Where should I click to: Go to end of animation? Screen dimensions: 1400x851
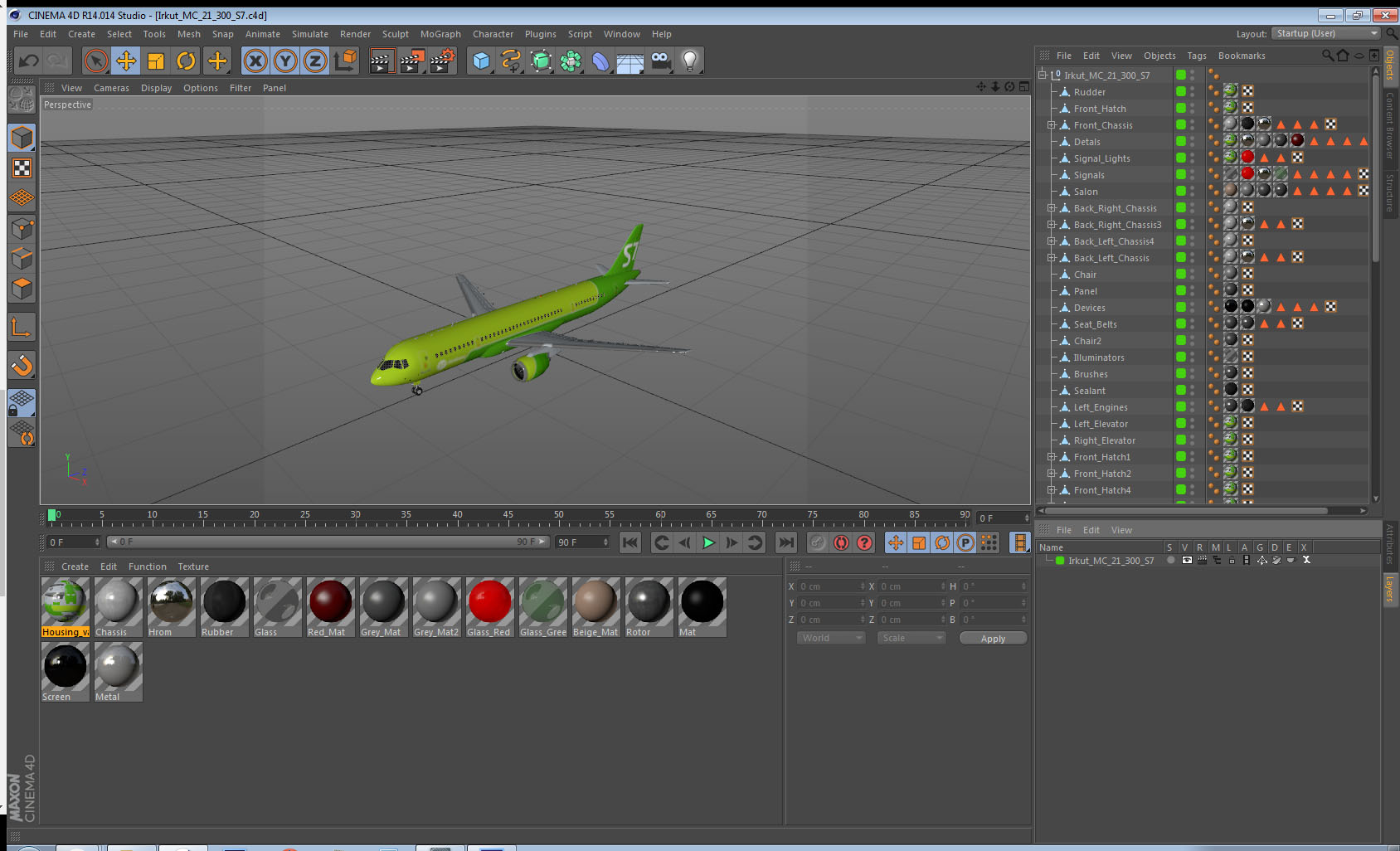click(785, 542)
